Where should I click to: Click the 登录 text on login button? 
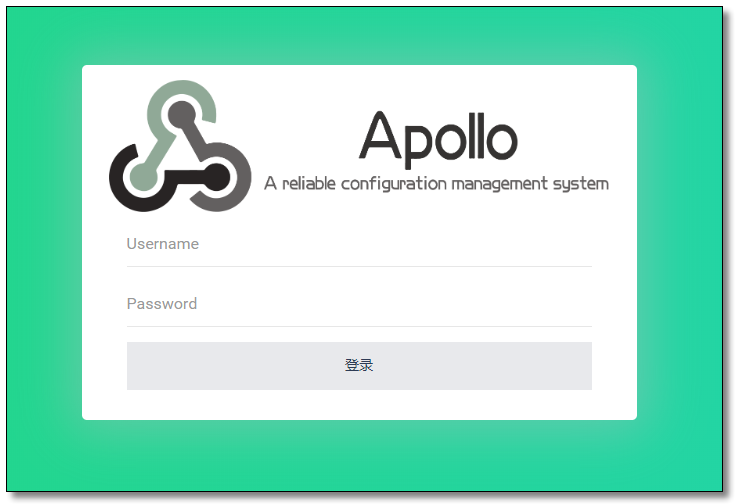tap(359, 365)
